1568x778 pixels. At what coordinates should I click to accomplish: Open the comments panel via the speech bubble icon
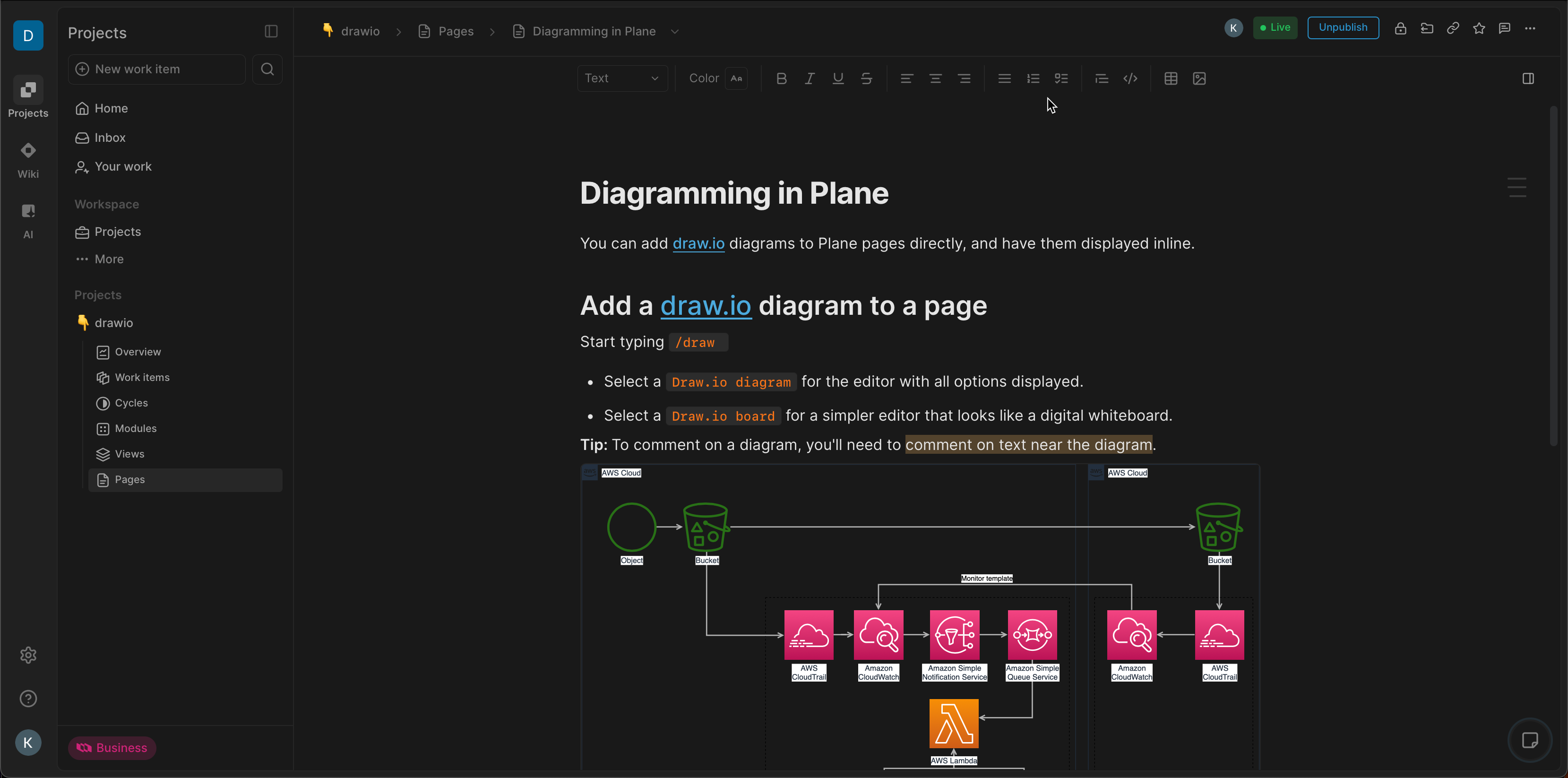click(1505, 28)
